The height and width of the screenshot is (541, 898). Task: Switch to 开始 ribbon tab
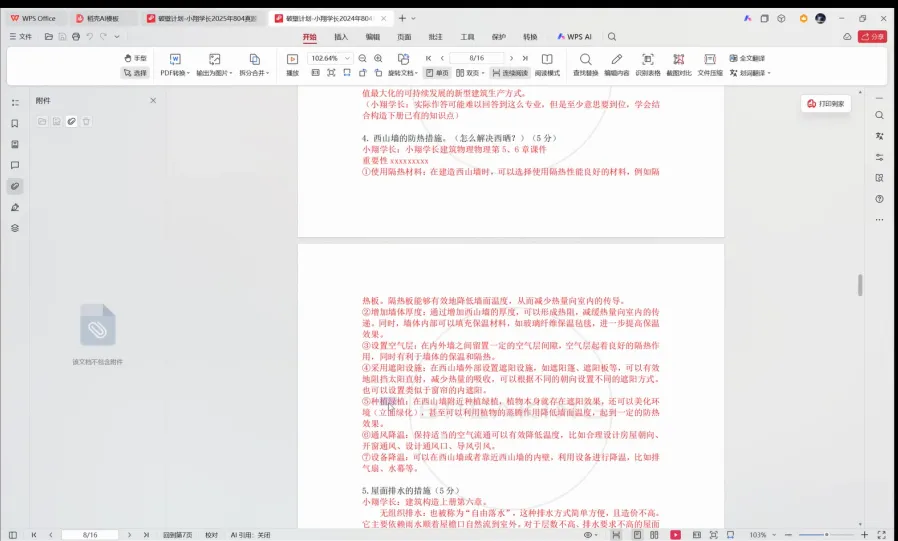(309, 37)
